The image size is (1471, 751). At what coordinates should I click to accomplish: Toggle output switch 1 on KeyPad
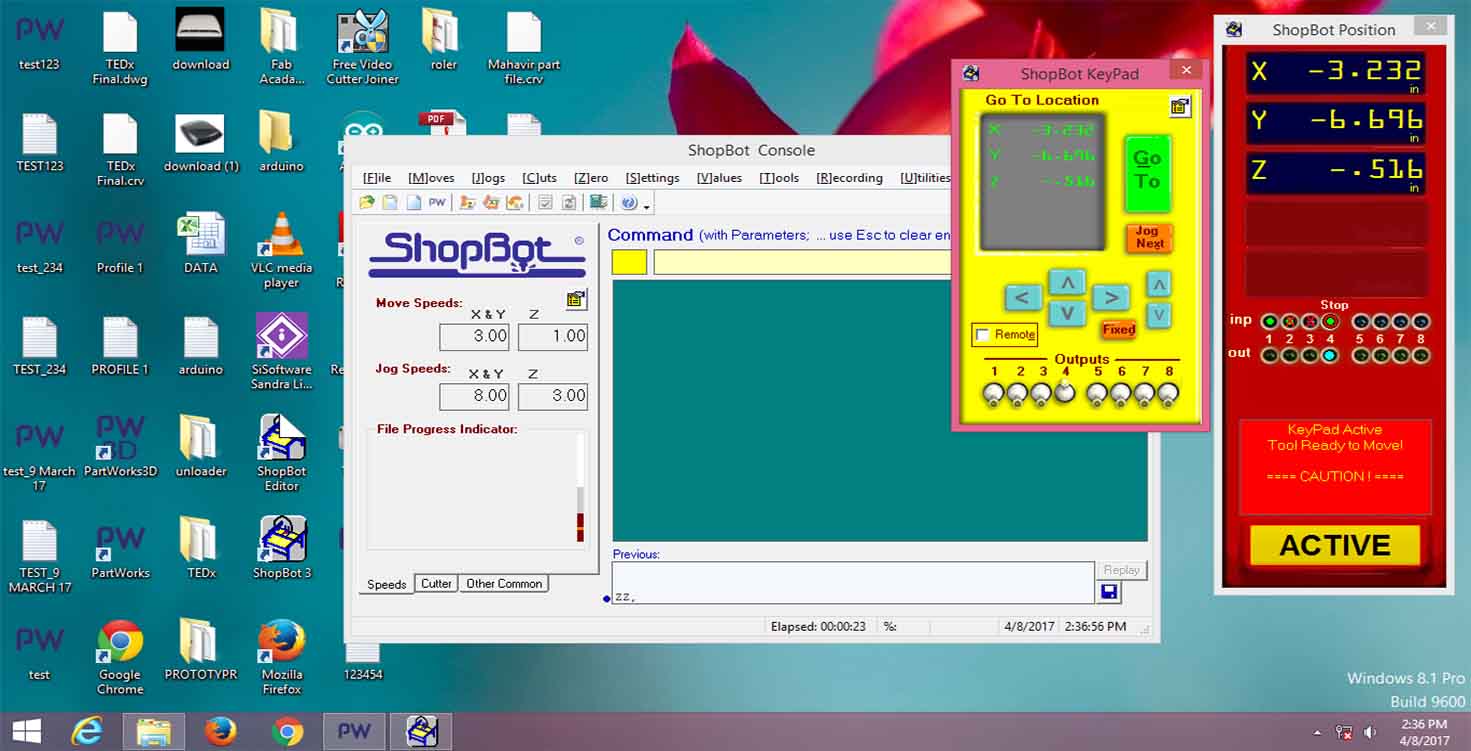tap(993, 393)
